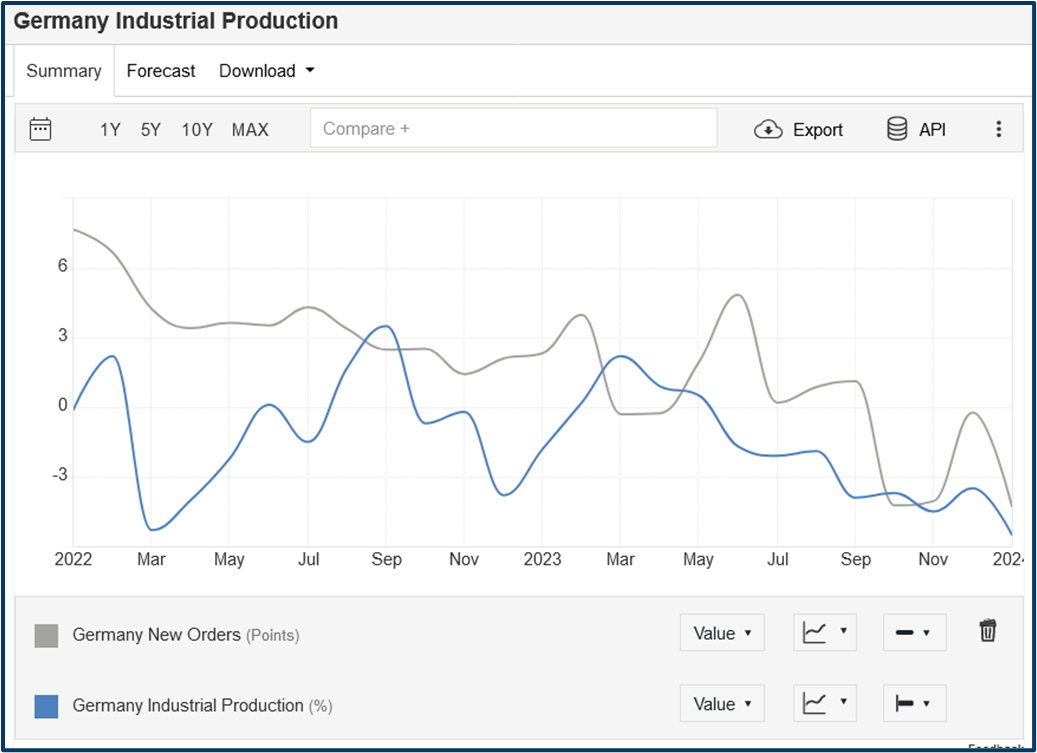Set chart range to 10Y

click(x=197, y=129)
